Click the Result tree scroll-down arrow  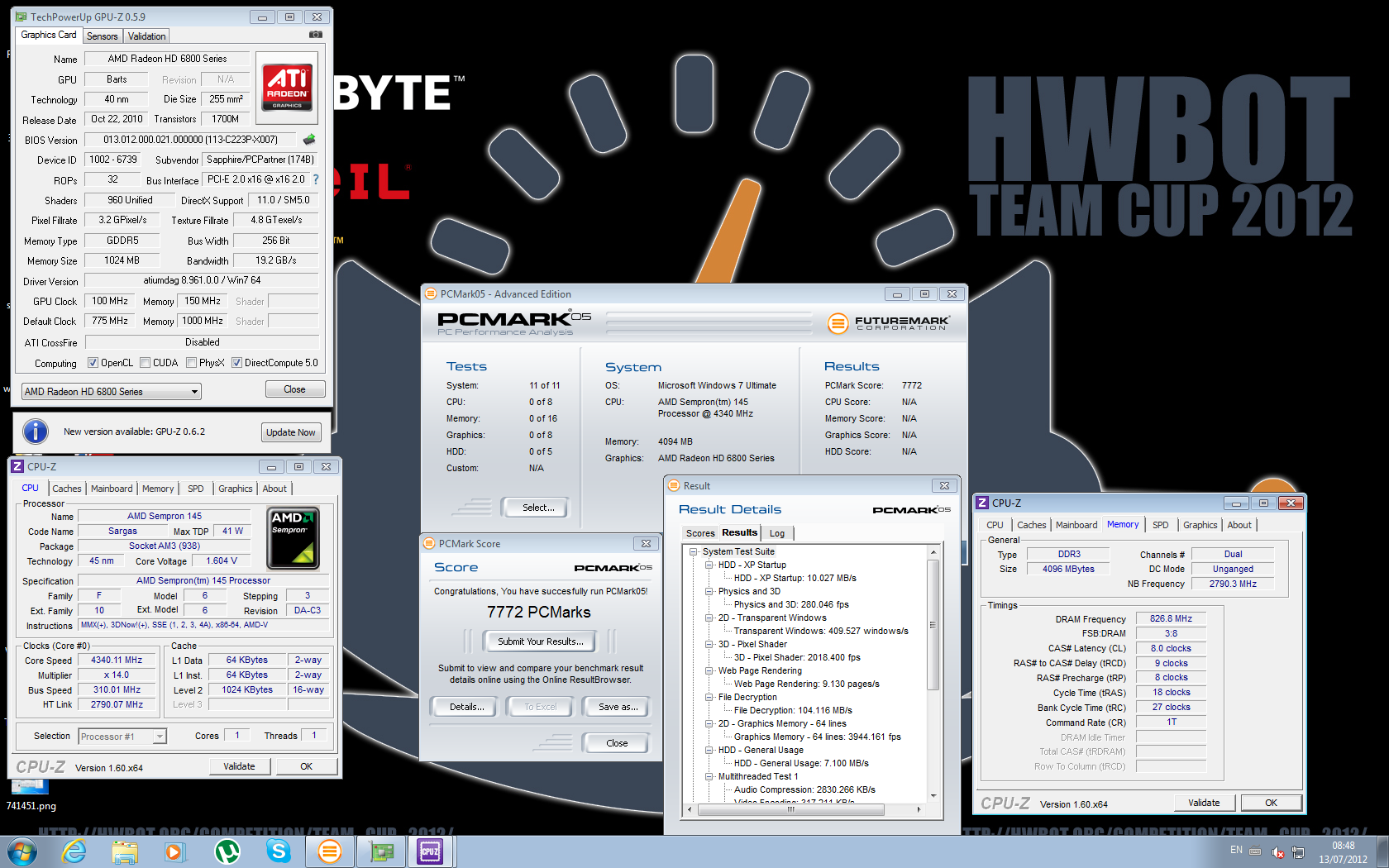tap(933, 796)
